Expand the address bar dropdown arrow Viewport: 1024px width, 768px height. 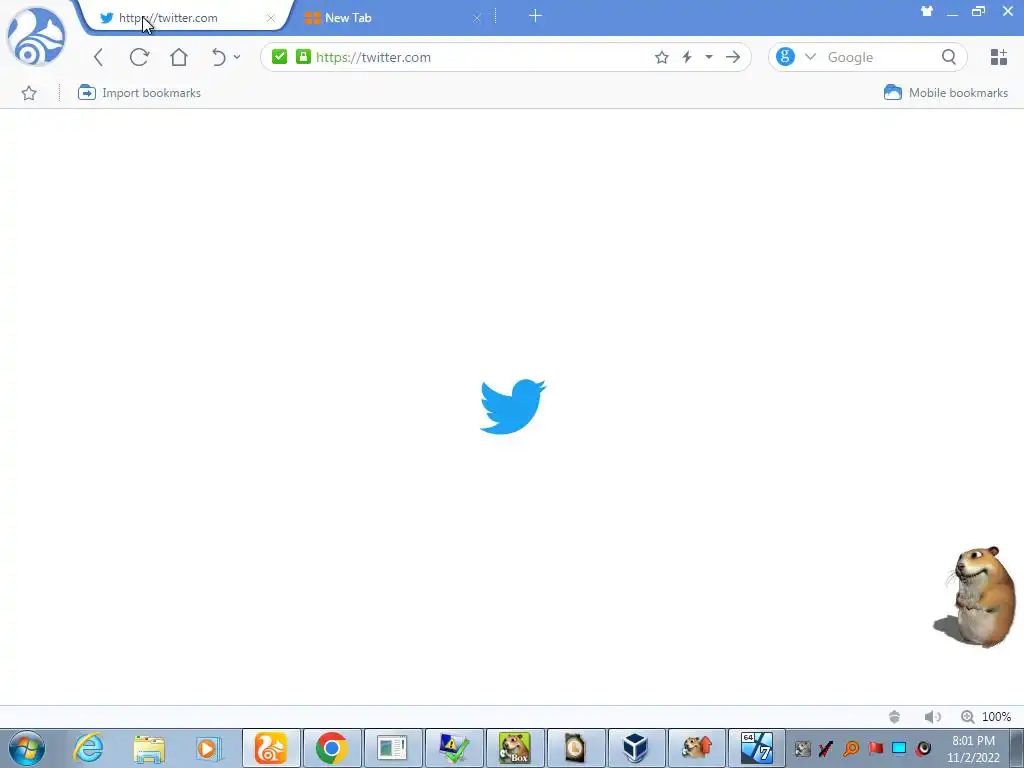[709, 57]
